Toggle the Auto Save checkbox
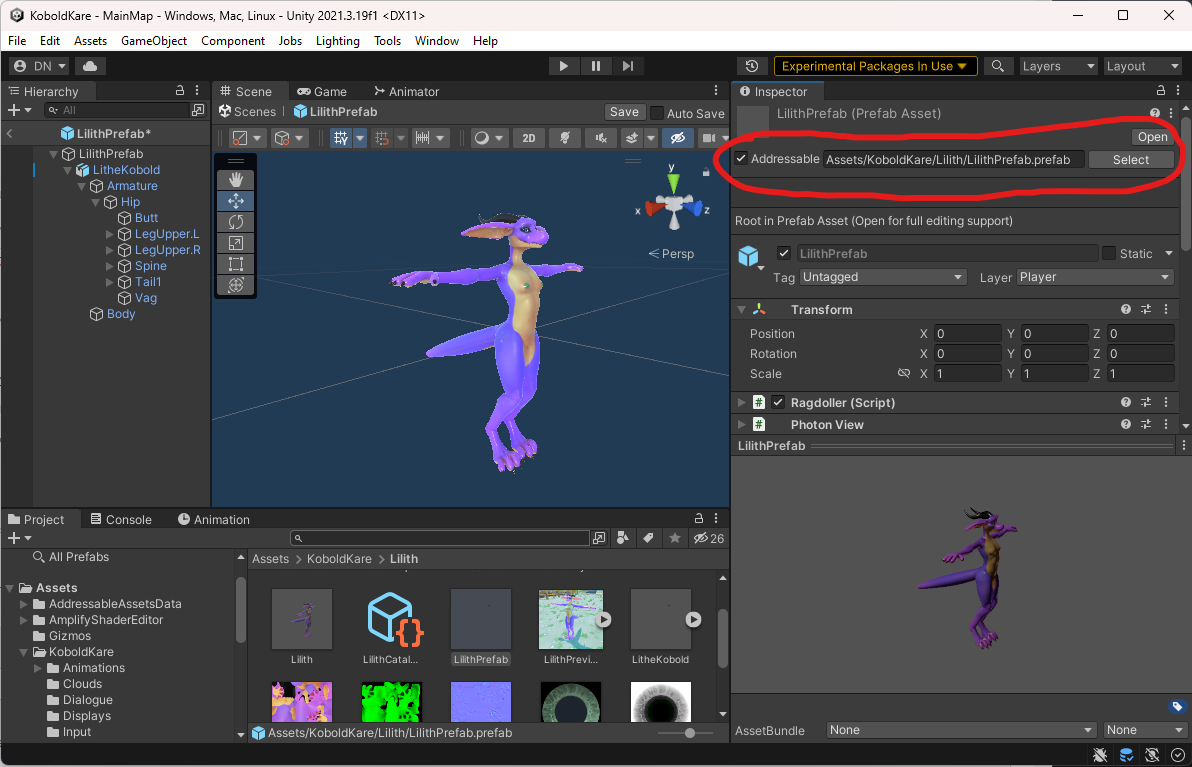This screenshot has height=767, width=1192. click(658, 113)
